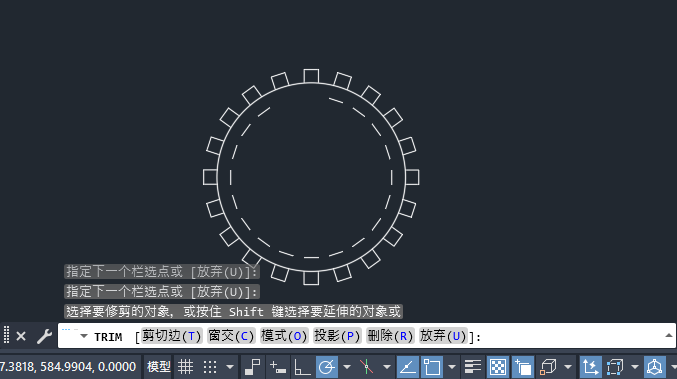The width and height of the screenshot is (677, 379).
Task: Switch to 模型 model space
Action: tap(158, 367)
